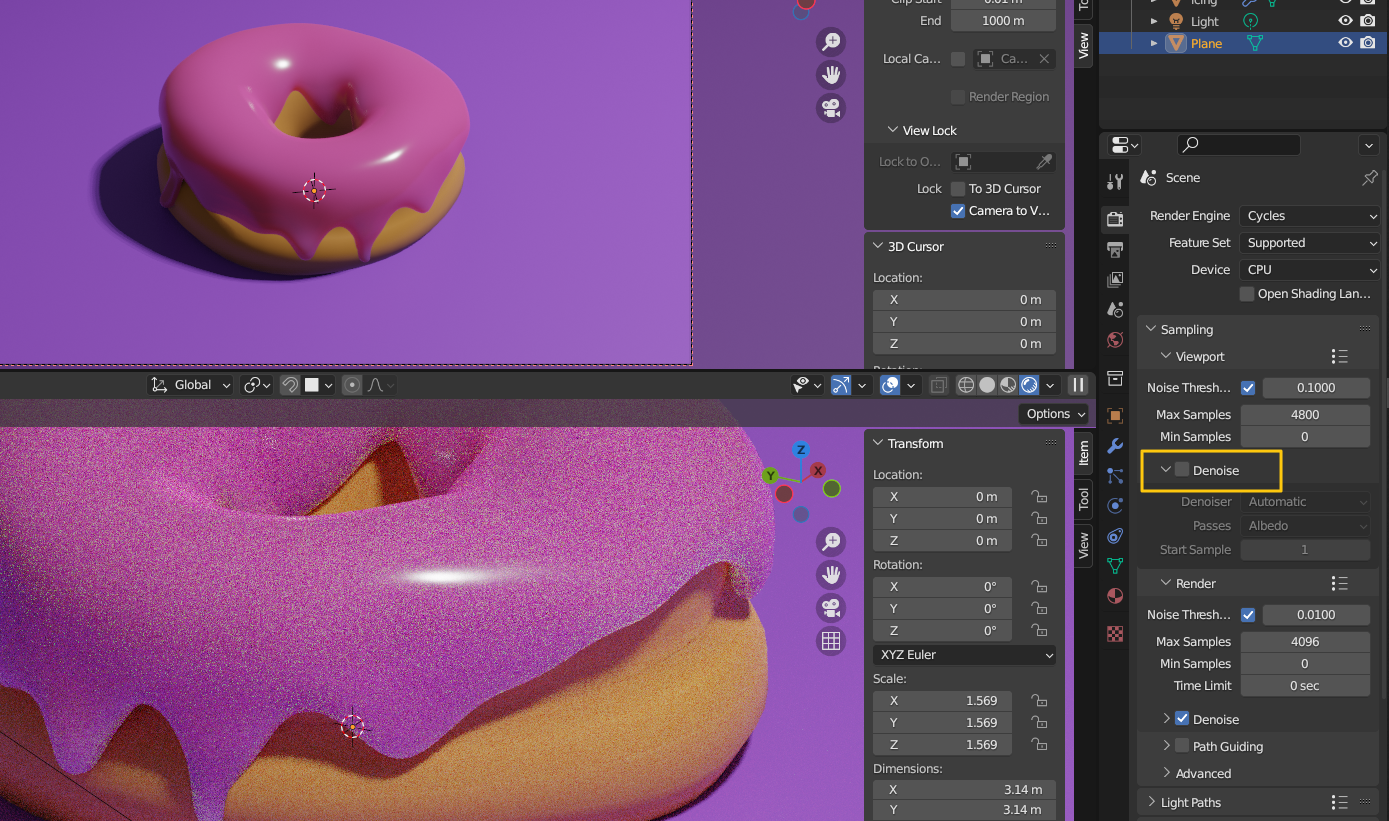
Task: Uncheck the Render Denoise checkbox
Action: coord(1182,719)
